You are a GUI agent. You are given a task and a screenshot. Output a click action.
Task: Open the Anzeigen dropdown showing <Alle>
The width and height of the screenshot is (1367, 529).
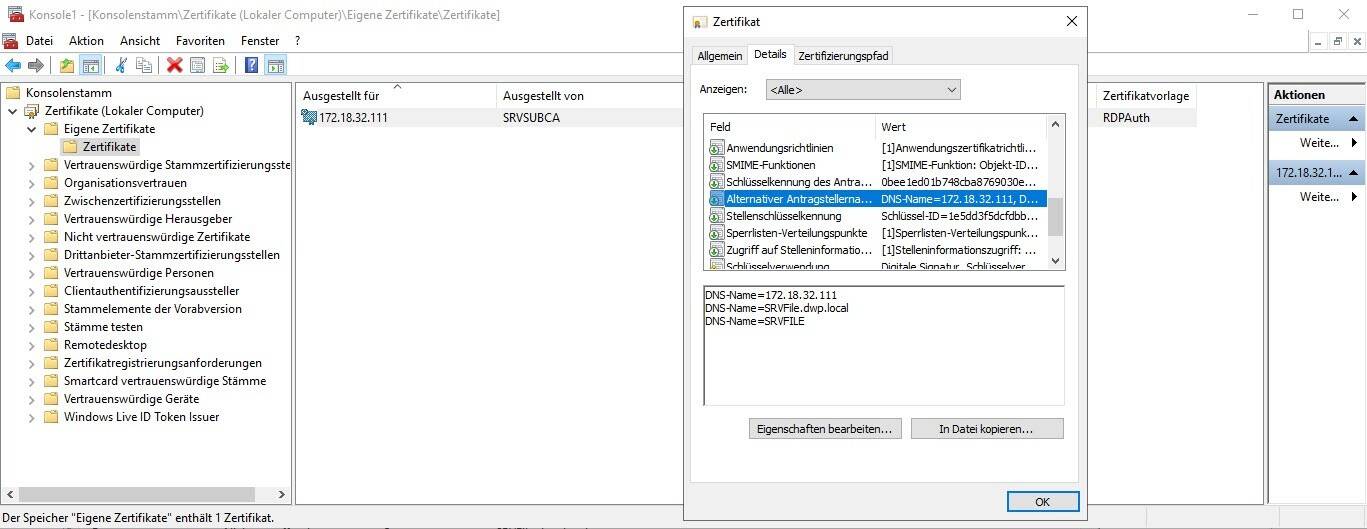tap(862, 90)
